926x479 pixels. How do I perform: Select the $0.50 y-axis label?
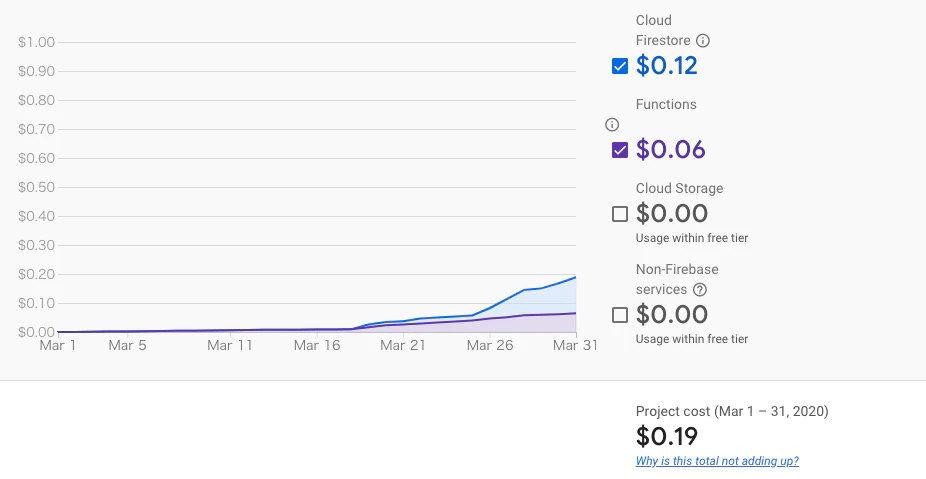(36, 187)
